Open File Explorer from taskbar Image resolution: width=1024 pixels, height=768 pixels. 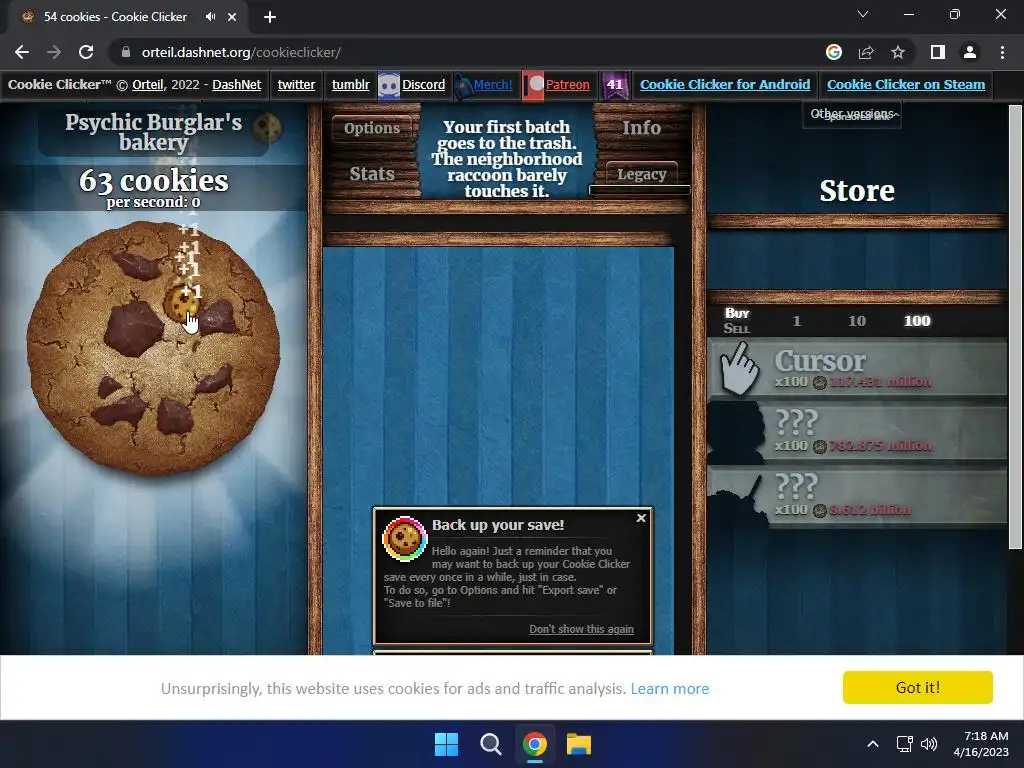pyautogui.click(x=579, y=744)
